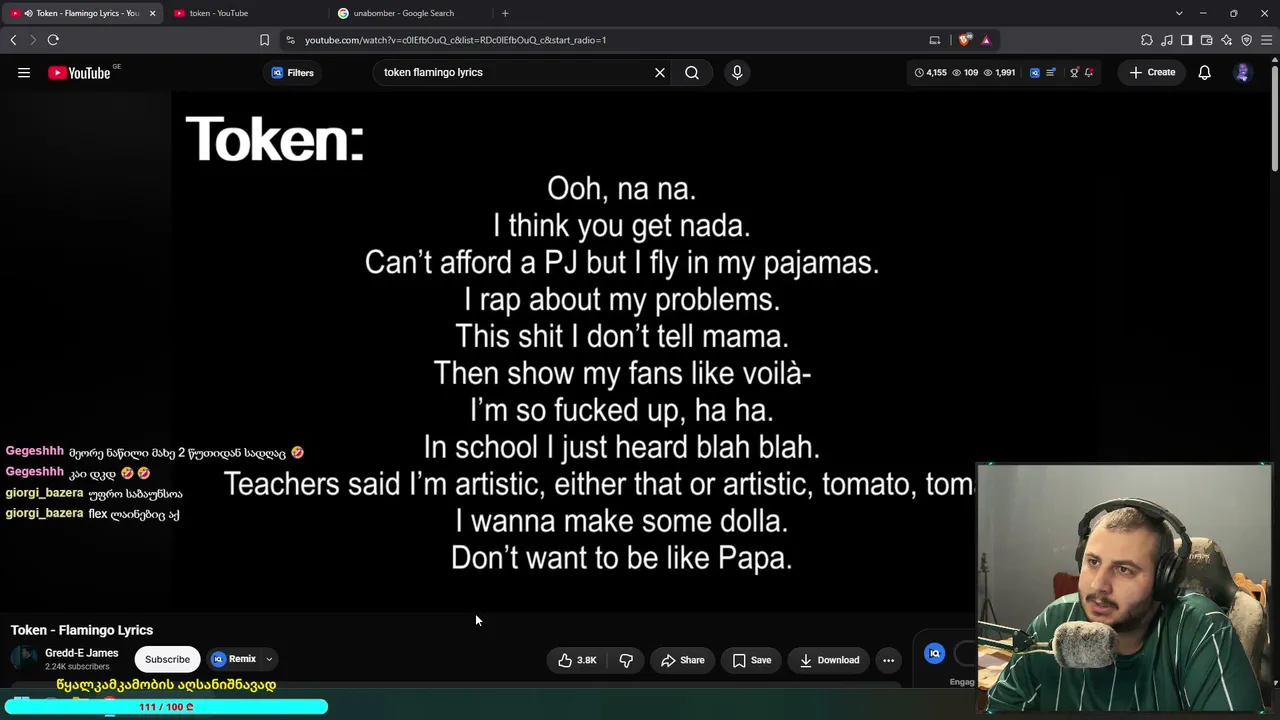The width and height of the screenshot is (1280, 720).
Task: Toggle the browser sidebar panel
Action: 1187,40
